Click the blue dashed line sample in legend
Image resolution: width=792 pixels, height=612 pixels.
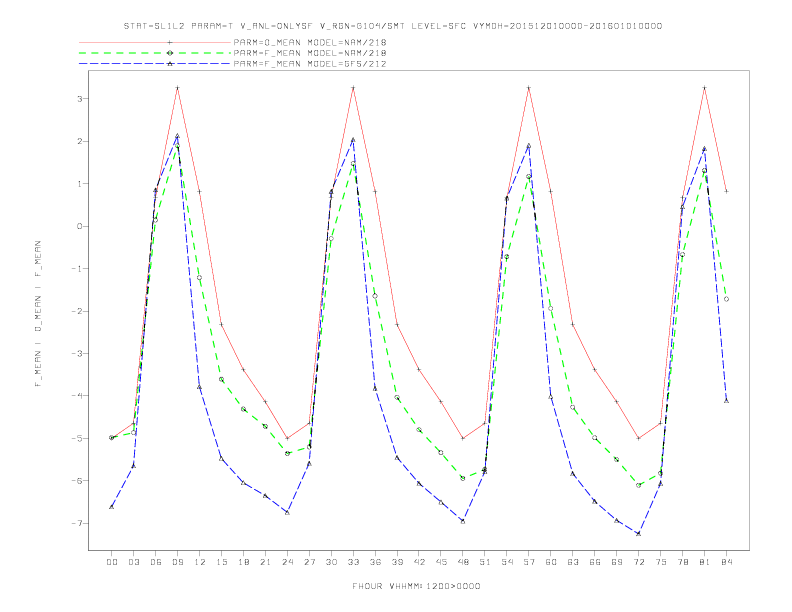(155, 64)
